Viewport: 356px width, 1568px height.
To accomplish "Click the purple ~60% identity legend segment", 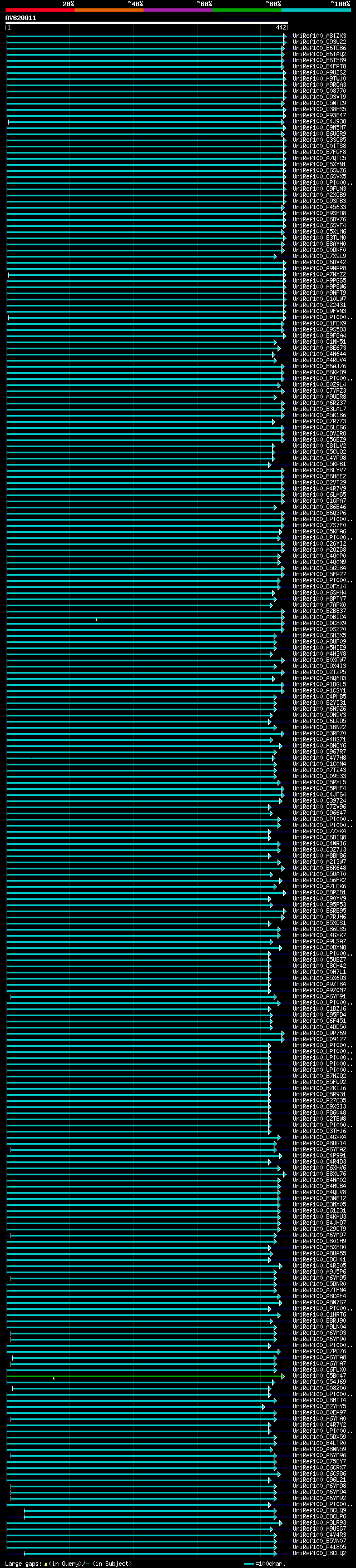I will [x=179, y=10].
